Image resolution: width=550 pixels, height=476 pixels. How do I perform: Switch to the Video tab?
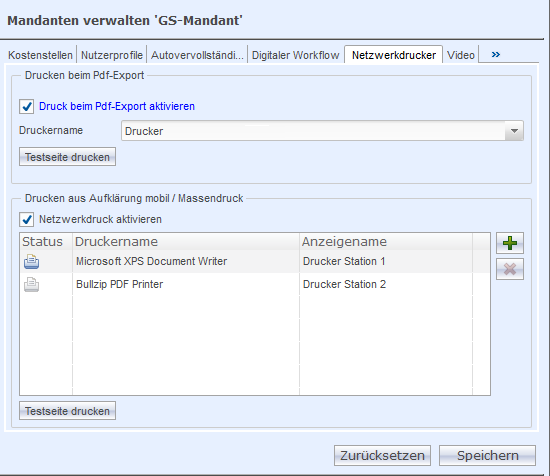(x=461, y=55)
